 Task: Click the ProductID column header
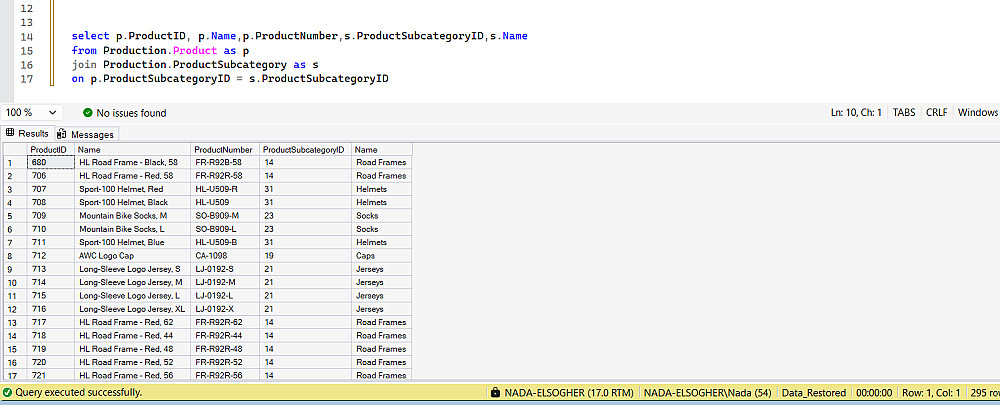tap(49, 150)
